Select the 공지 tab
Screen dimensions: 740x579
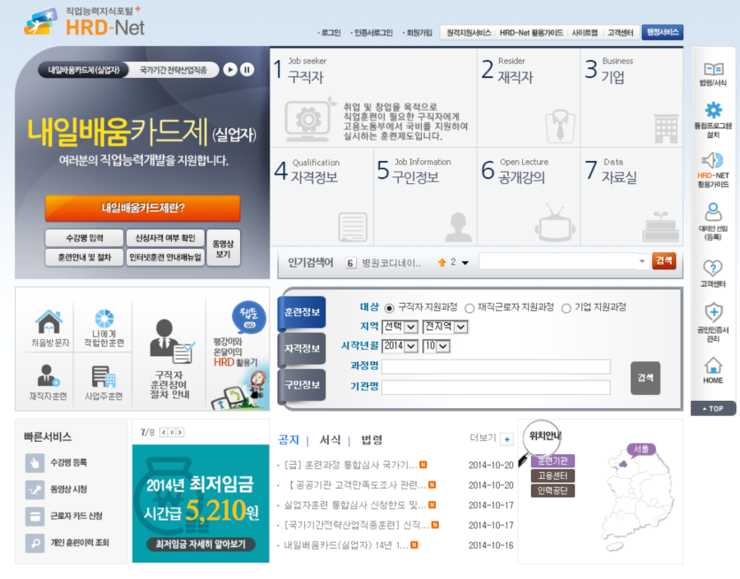pos(288,440)
